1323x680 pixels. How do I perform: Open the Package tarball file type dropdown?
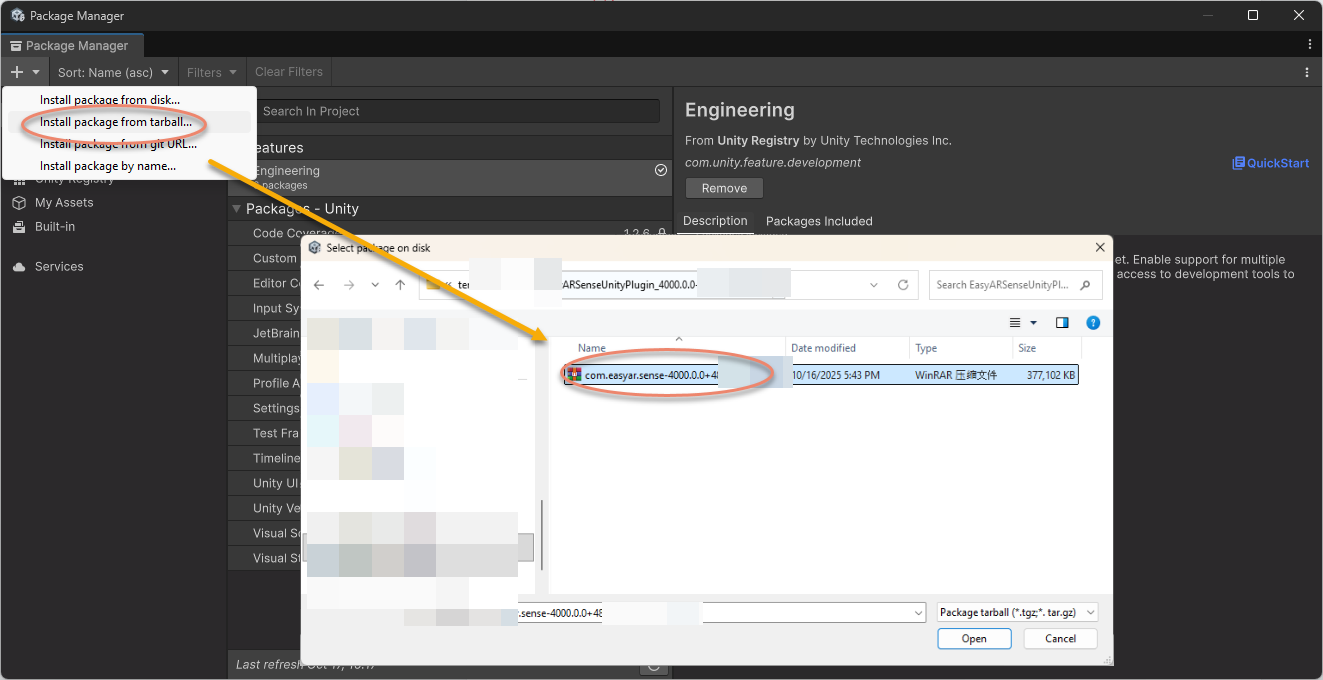(1018, 612)
